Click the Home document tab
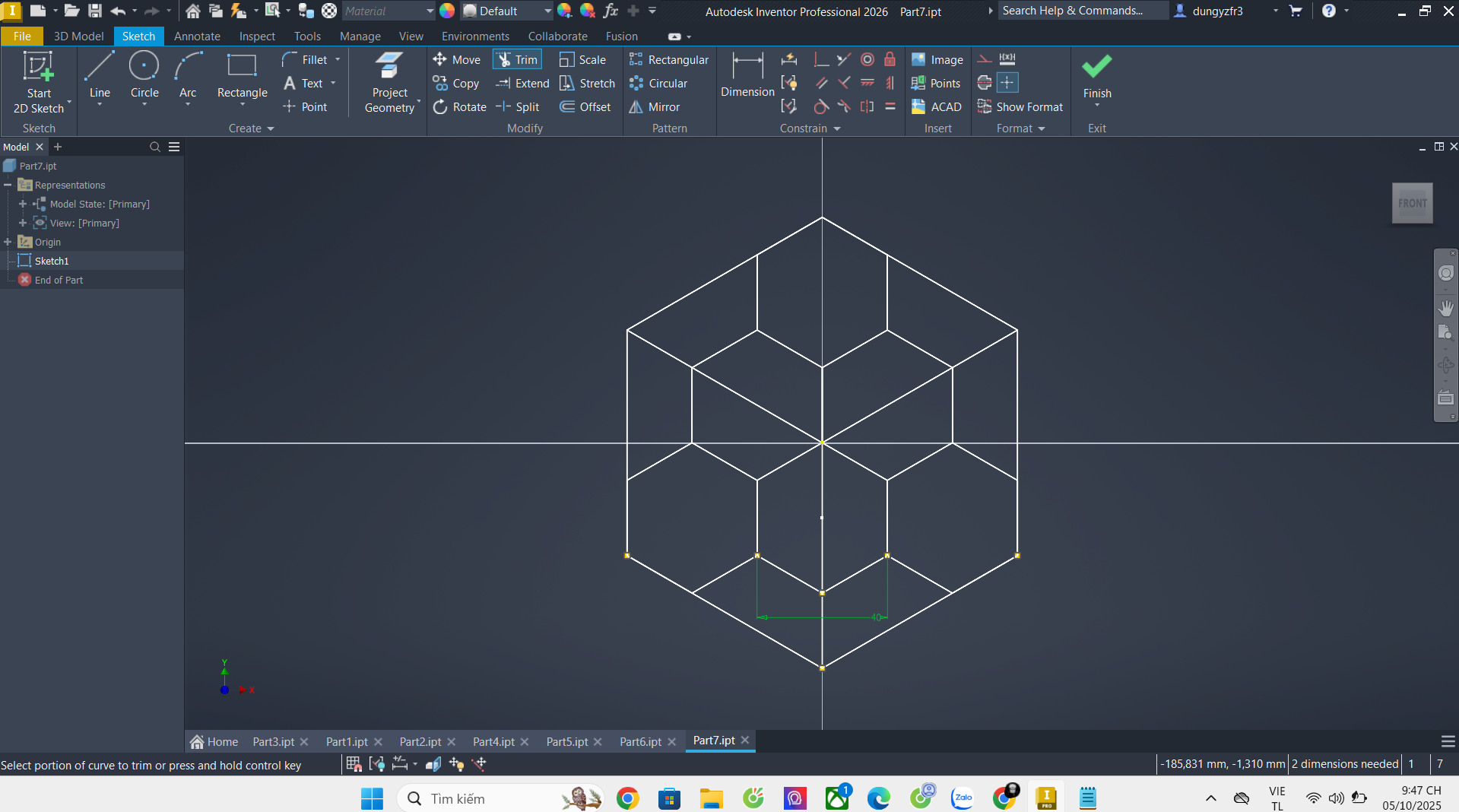The width and height of the screenshot is (1459, 812). coord(214,741)
